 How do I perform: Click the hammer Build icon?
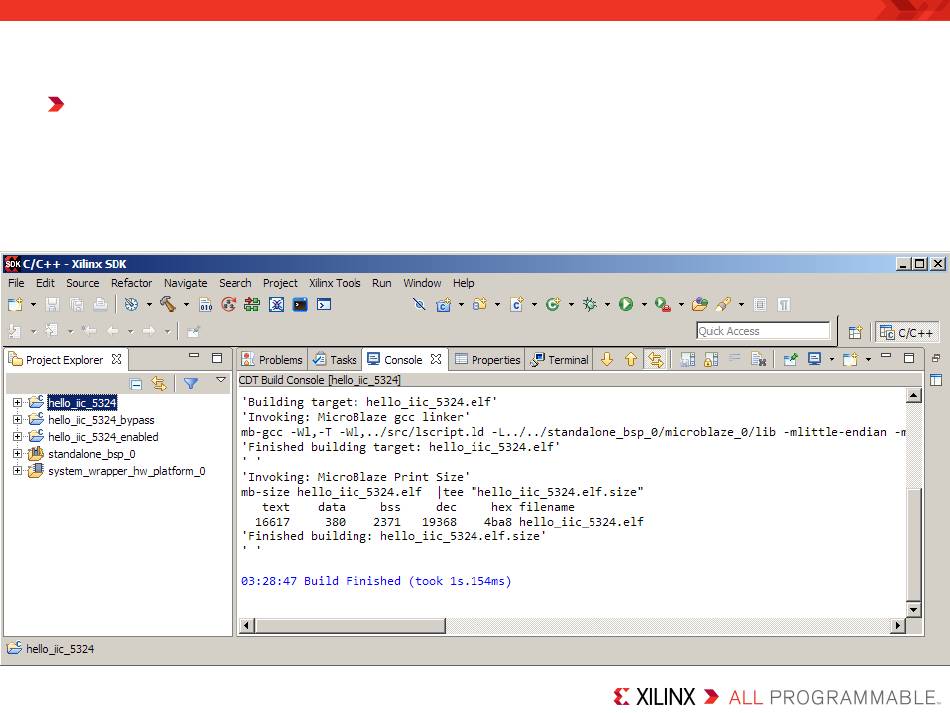pyautogui.click(x=168, y=304)
